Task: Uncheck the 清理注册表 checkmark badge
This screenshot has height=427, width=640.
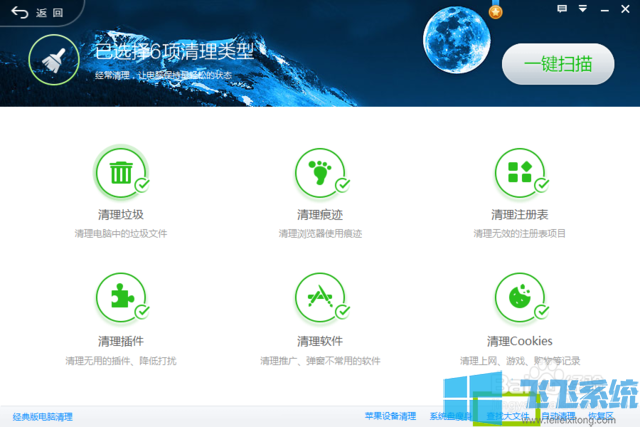Action: [x=542, y=185]
